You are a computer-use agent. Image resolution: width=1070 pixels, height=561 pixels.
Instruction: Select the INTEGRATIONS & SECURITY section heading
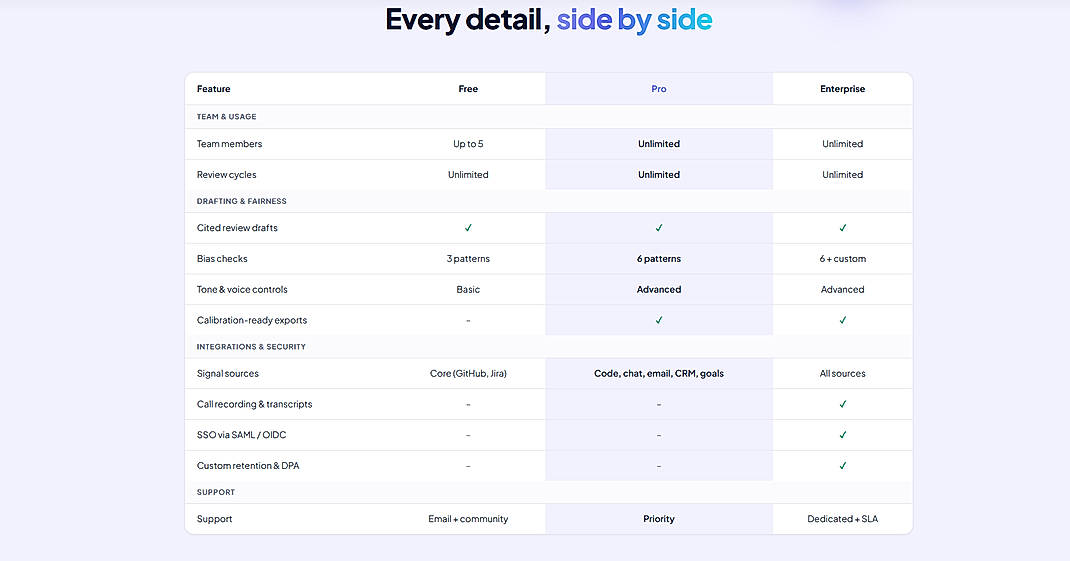(x=251, y=347)
